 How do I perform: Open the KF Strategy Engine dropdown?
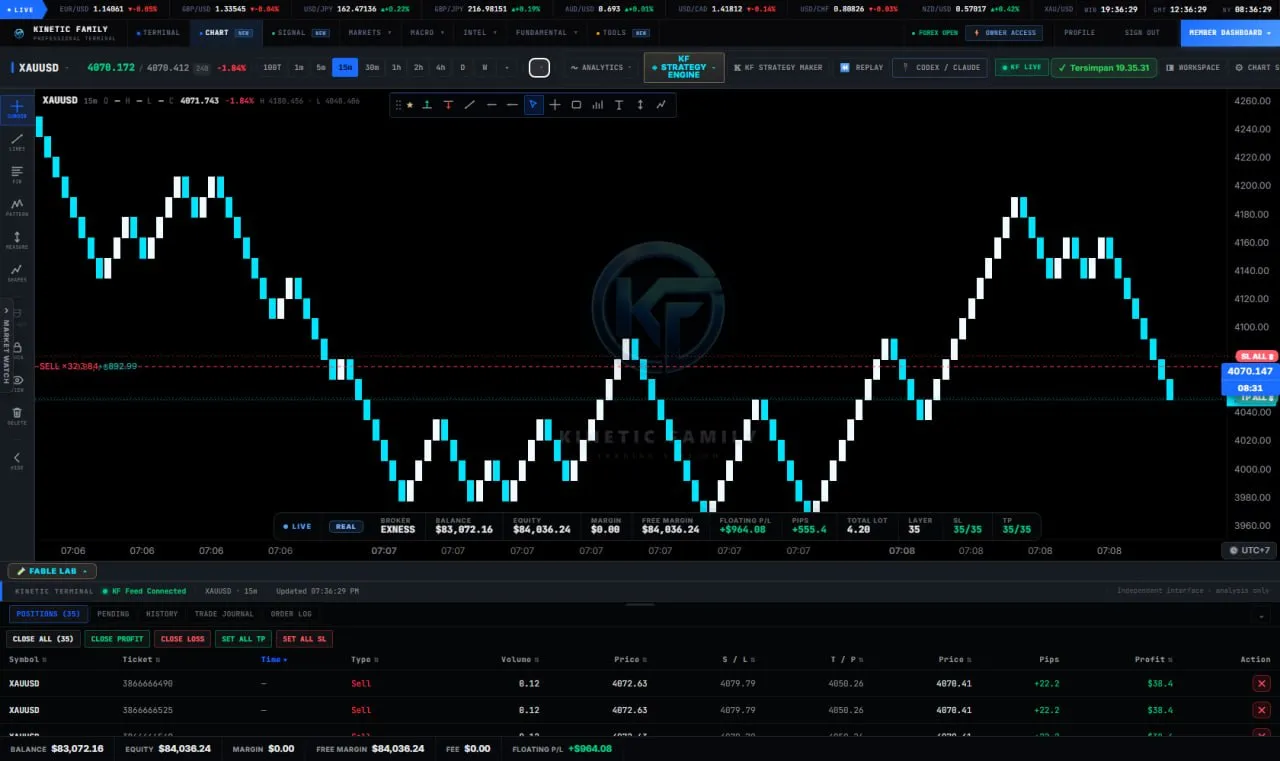pos(684,67)
